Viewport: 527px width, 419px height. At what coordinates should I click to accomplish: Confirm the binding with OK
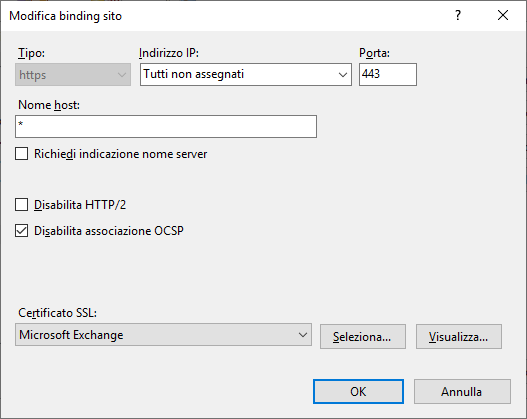[358, 391]
